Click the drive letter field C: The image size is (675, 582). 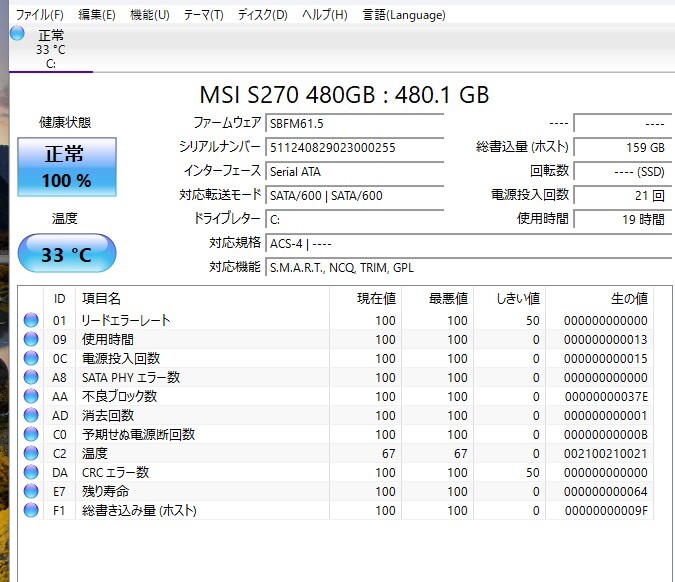tap(355, 220)
